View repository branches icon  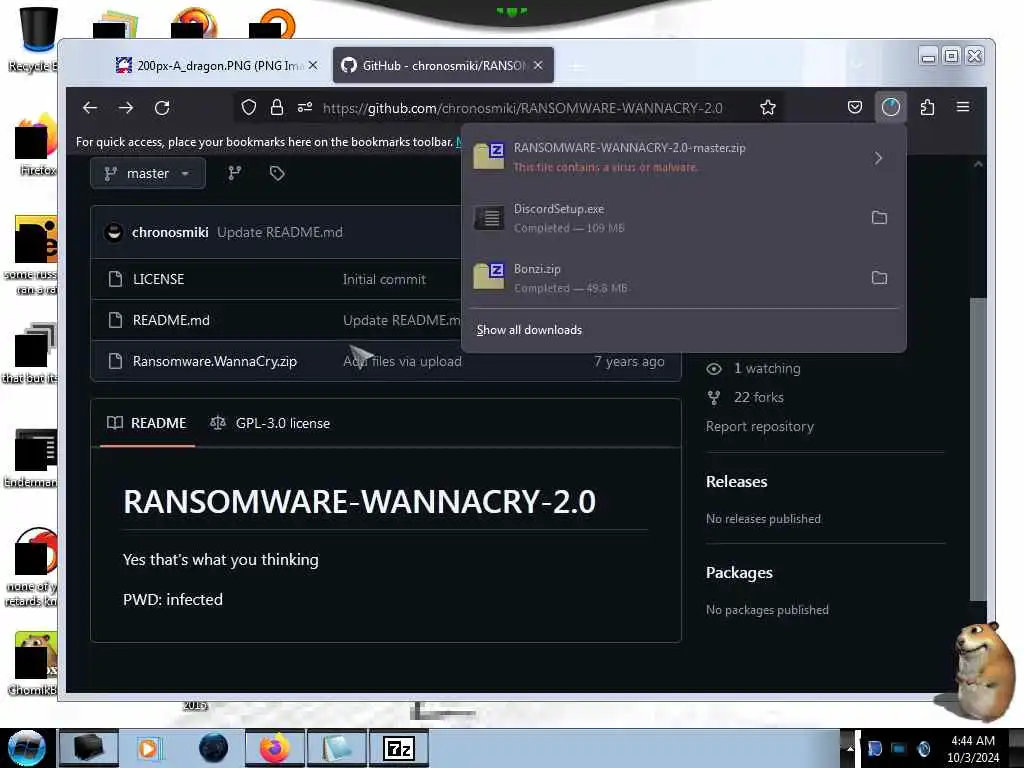coord(234,173)
